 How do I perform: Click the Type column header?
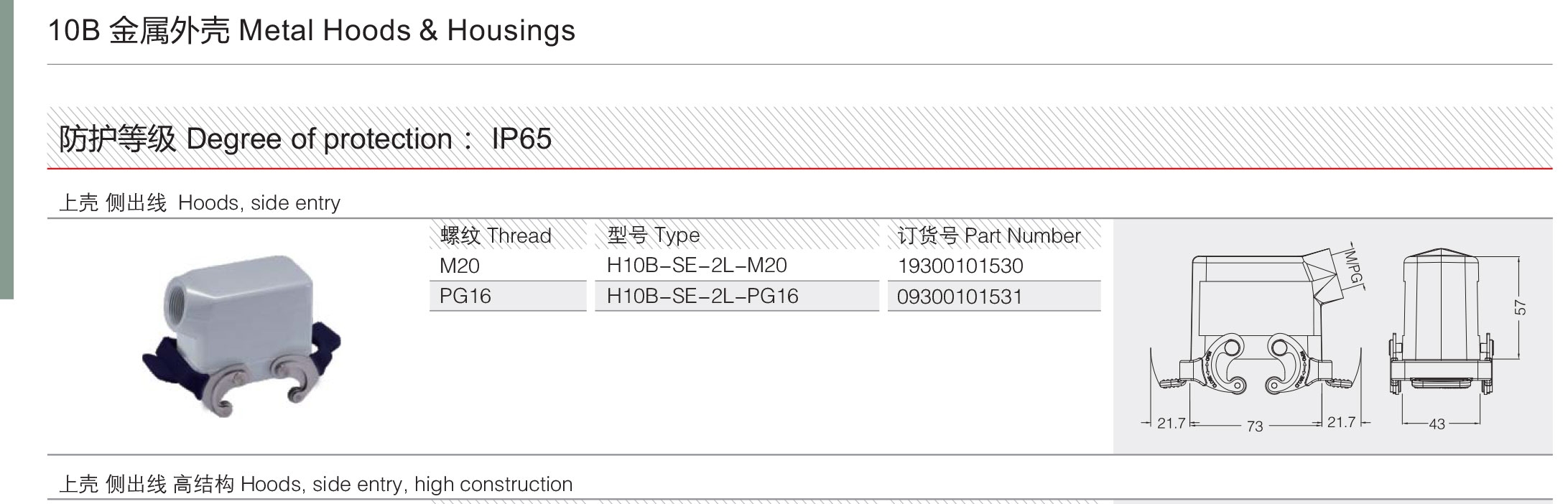coord(654,235)
